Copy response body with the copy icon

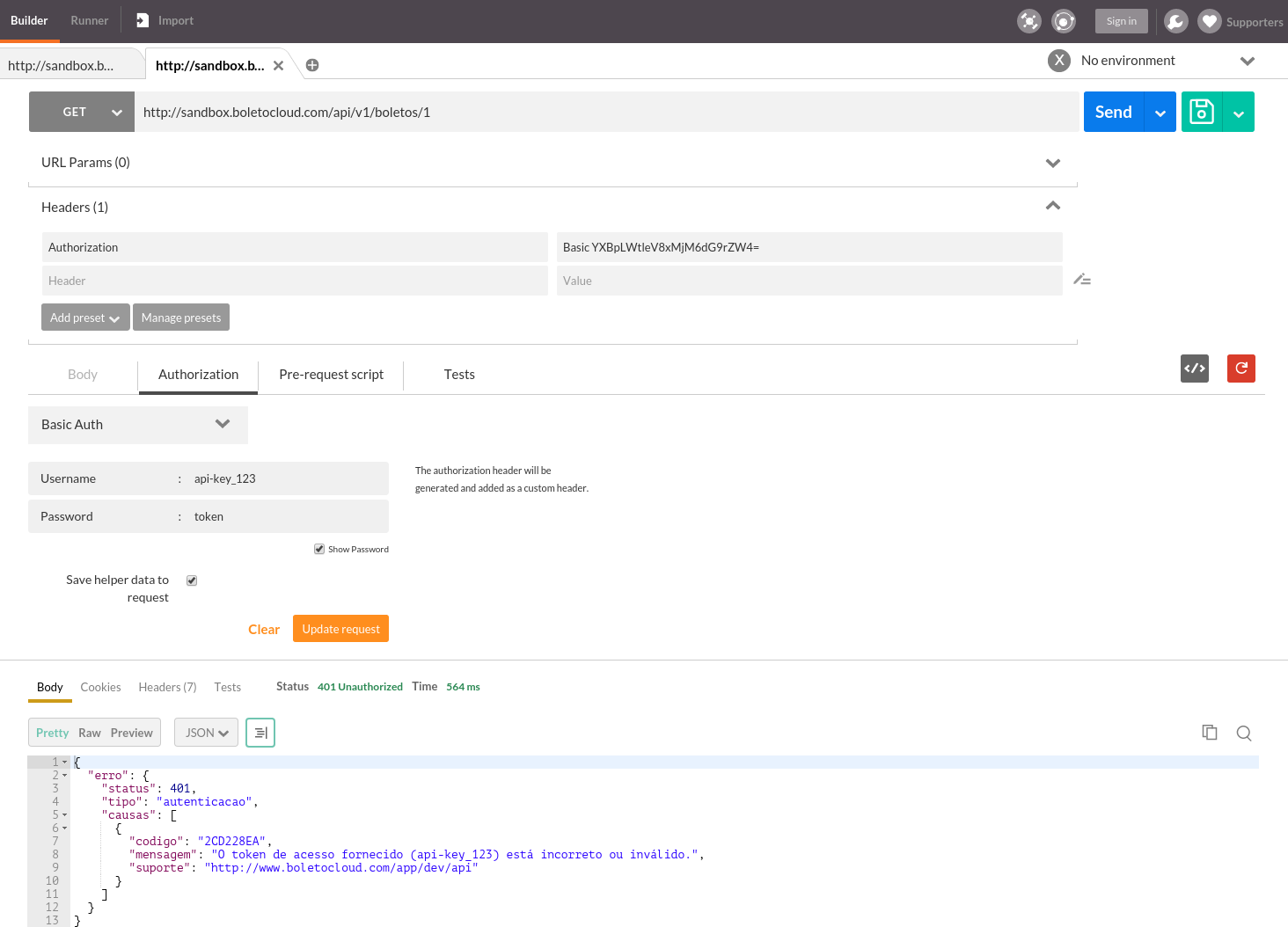(x=1210, y=733)
